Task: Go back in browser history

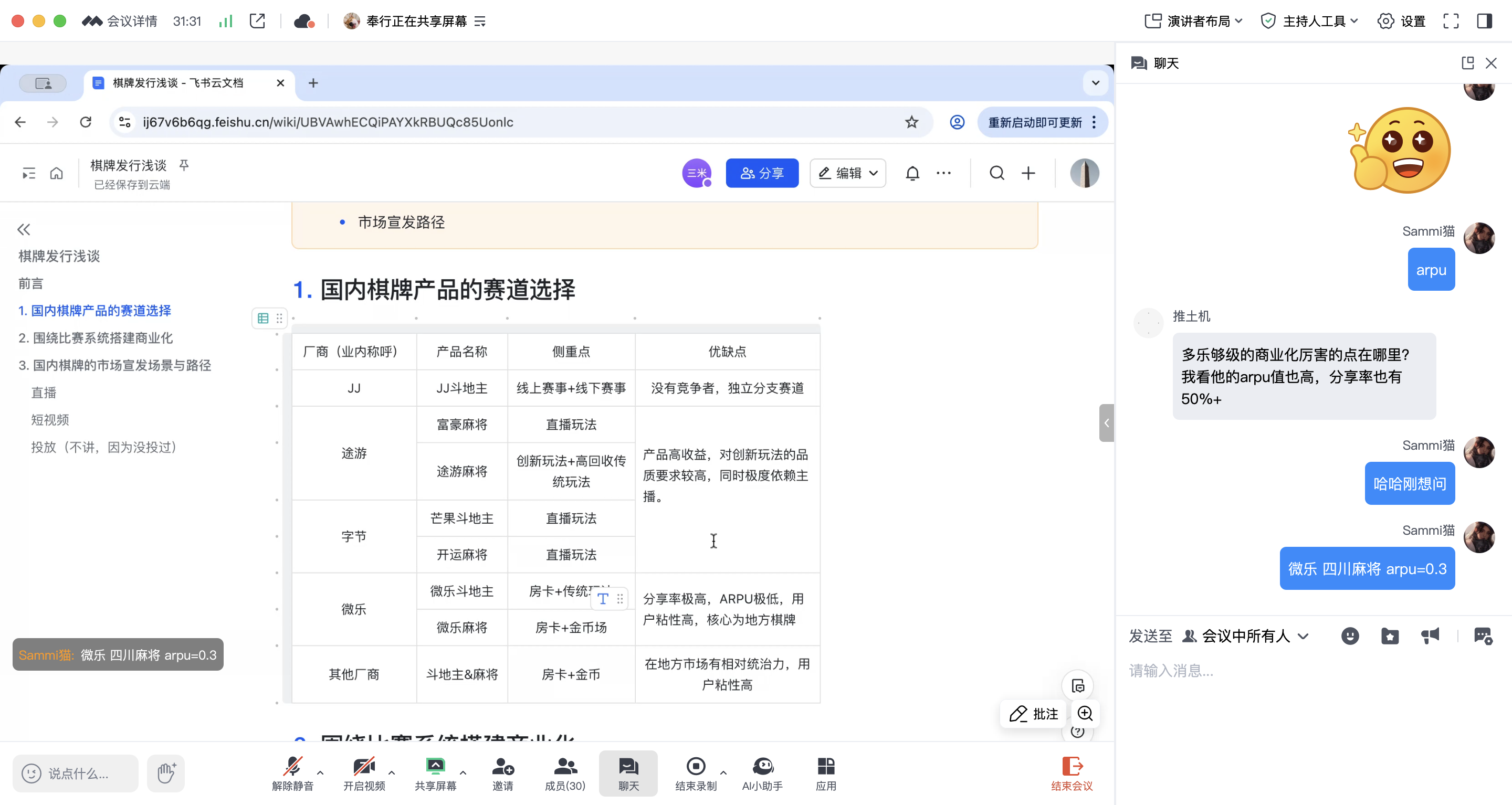Action: pos(20,122)
